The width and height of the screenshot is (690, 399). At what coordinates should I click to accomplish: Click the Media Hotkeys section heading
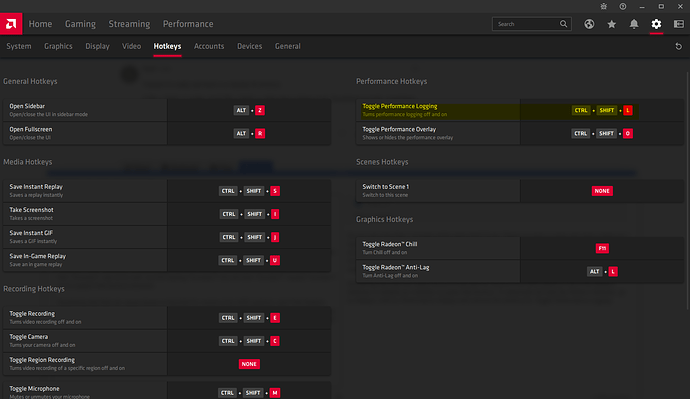pyautogui.click(x=28, y=162)
